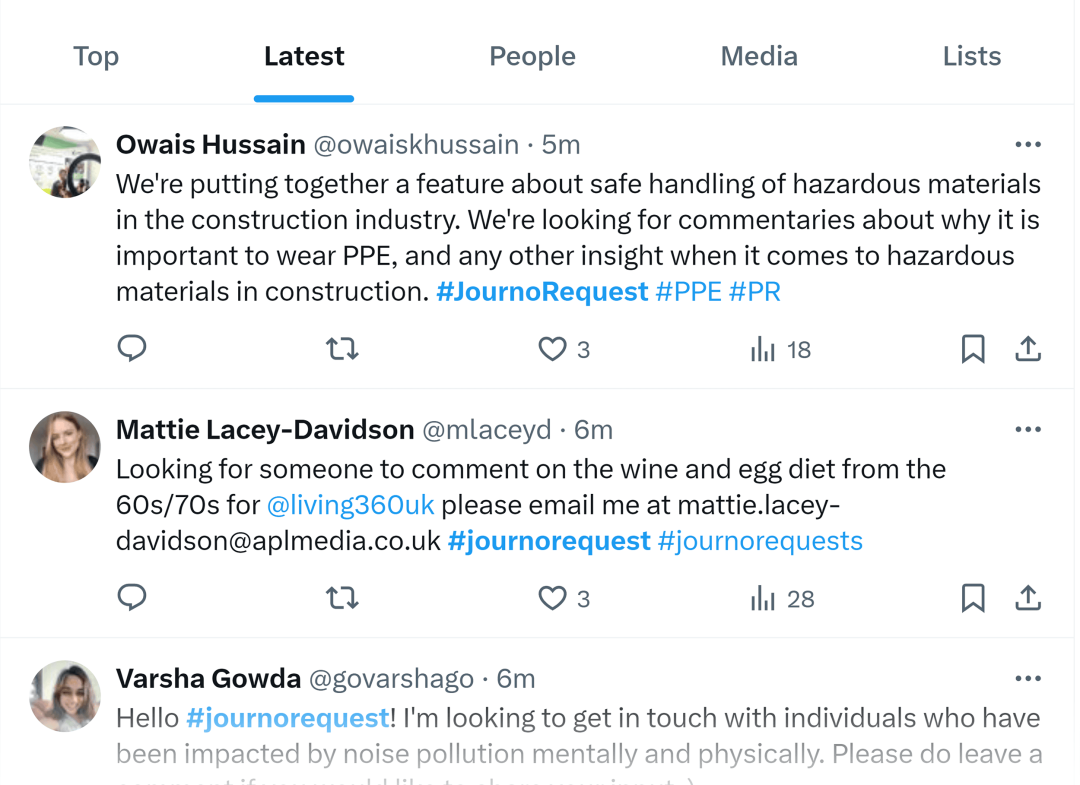This screenshot has width=1080, height=785.
Task: Like Mattie Lacey-Davidson's tweet
Action: tap(552, 598)
